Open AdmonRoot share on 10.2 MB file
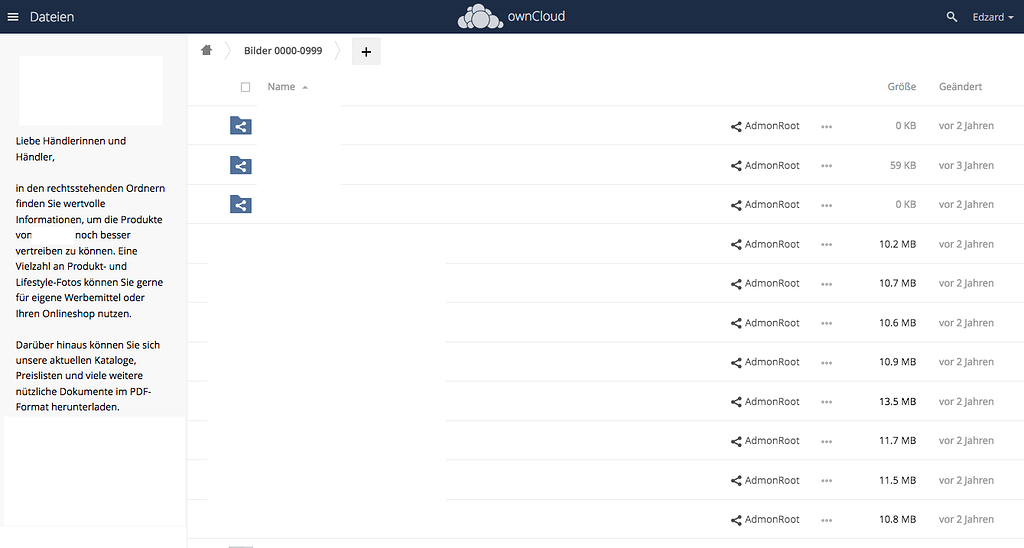This screenshot has height=548, width=1024. (765, 244)
